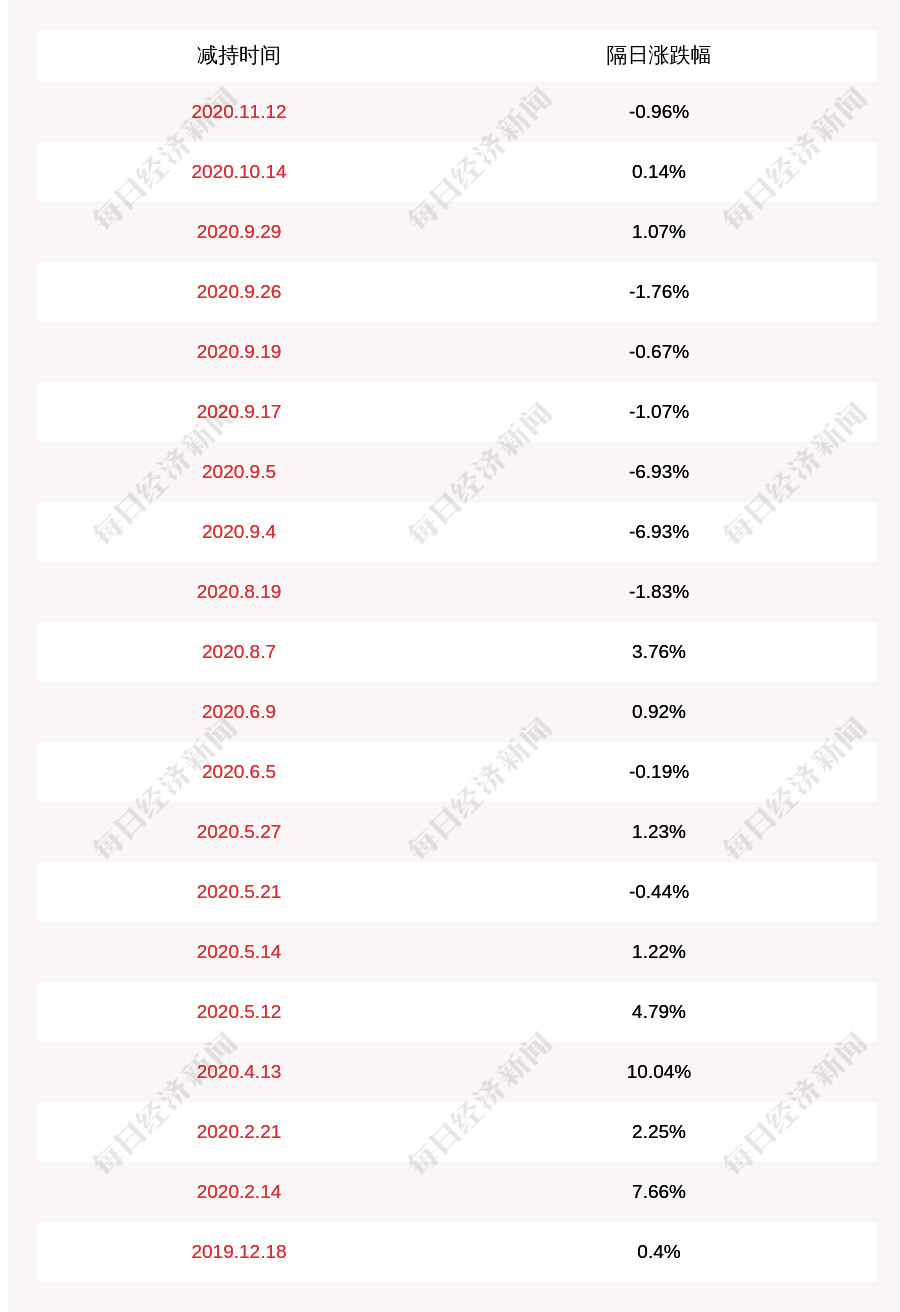Select the 2020.9.19 row date
This screenshot has width=900, height=1312.
point(239,351)
